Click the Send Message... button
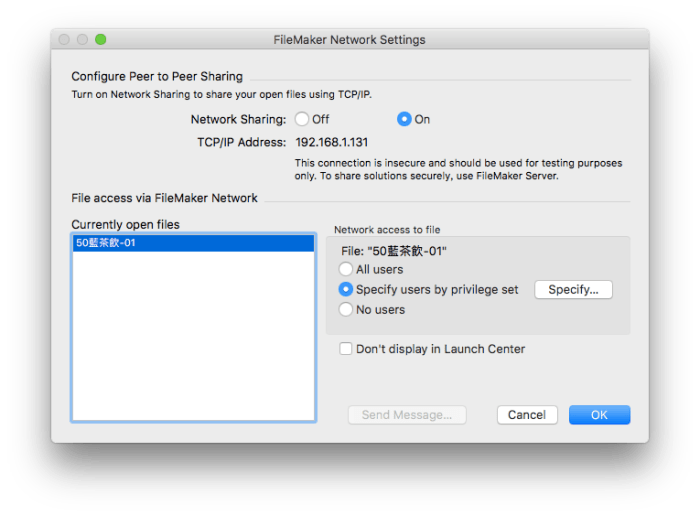700x516 pixels. (407, 415)
